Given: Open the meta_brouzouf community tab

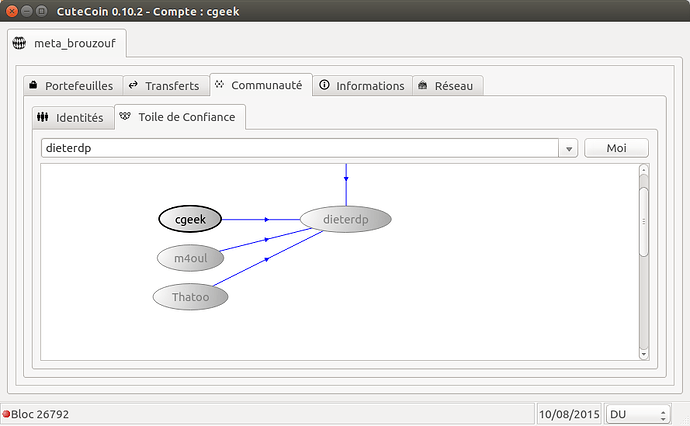Looking at the screenshot, I should pyautogui.click(x=67, y=43).
